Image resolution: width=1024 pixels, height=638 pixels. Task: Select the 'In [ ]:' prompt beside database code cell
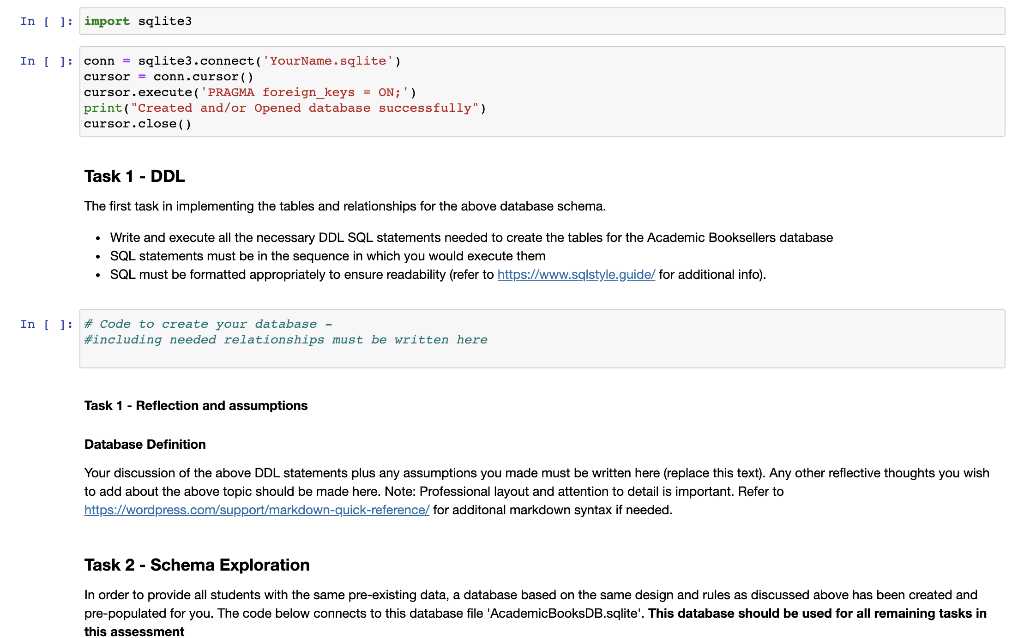coord(46,324)
